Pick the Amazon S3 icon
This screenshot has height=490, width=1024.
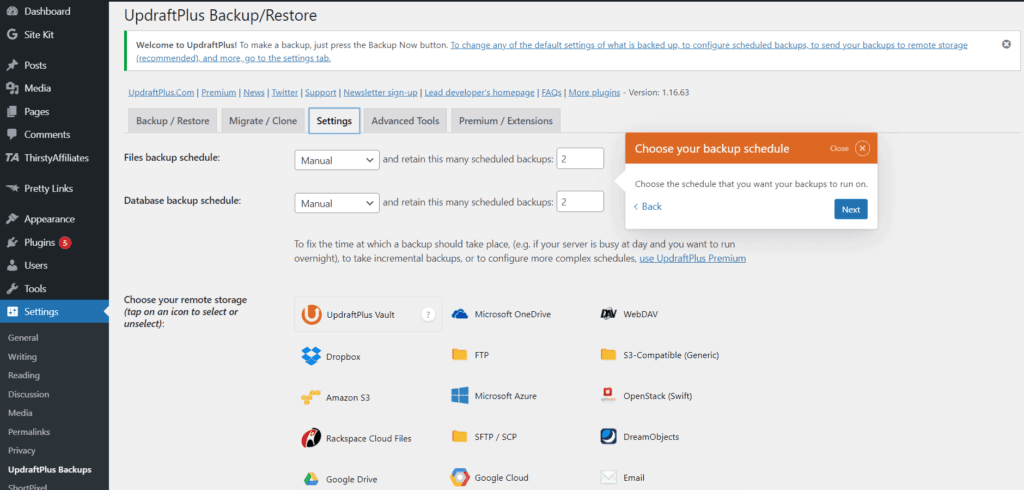pos(311,397)
